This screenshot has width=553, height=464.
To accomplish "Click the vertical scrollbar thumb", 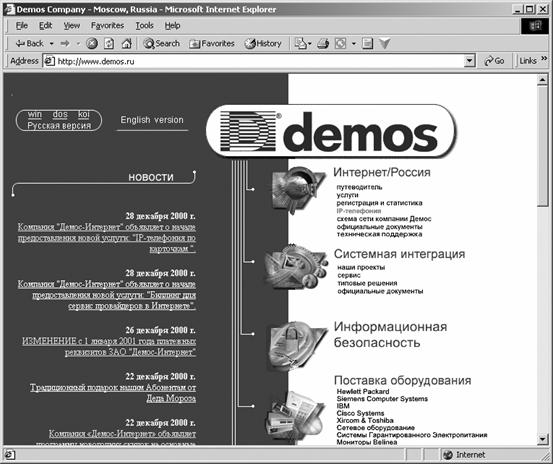I will coord(542,146).
